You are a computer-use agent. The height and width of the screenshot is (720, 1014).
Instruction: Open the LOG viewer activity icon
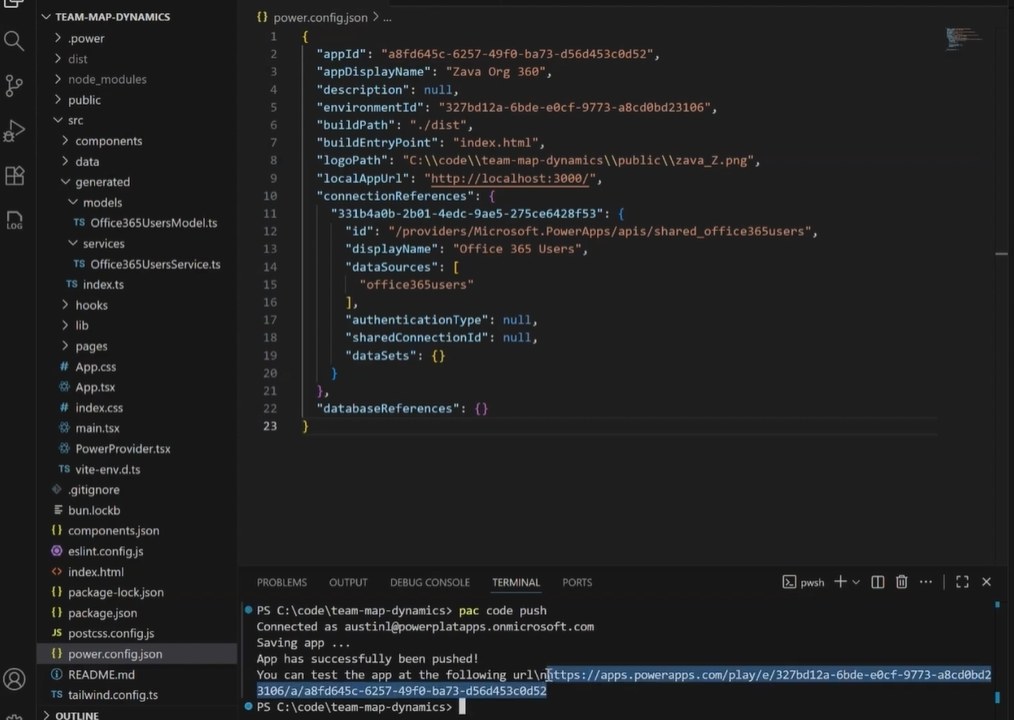pyautogui.click(x=14, y=220)
